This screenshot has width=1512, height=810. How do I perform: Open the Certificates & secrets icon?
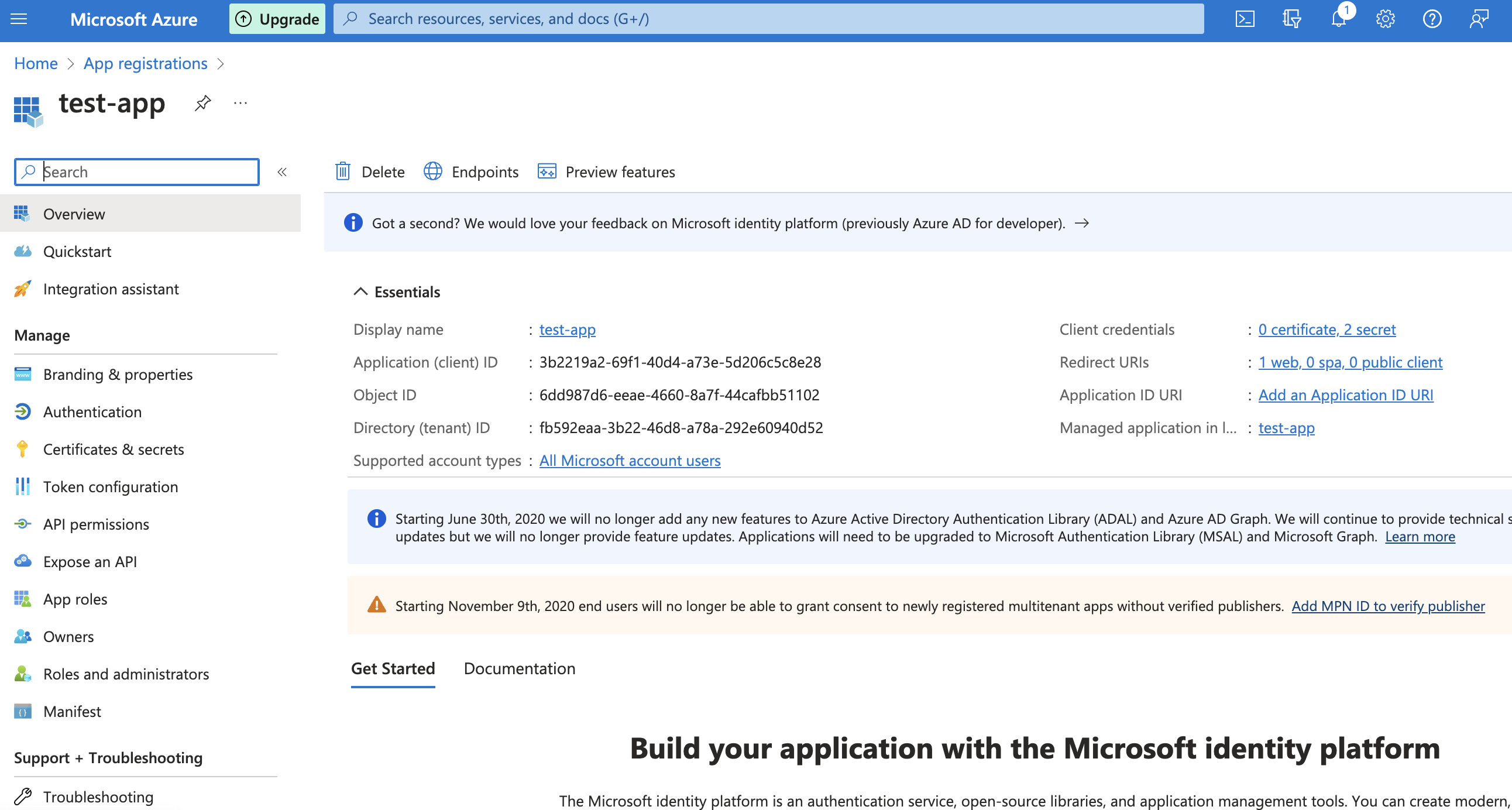(21, 448)
